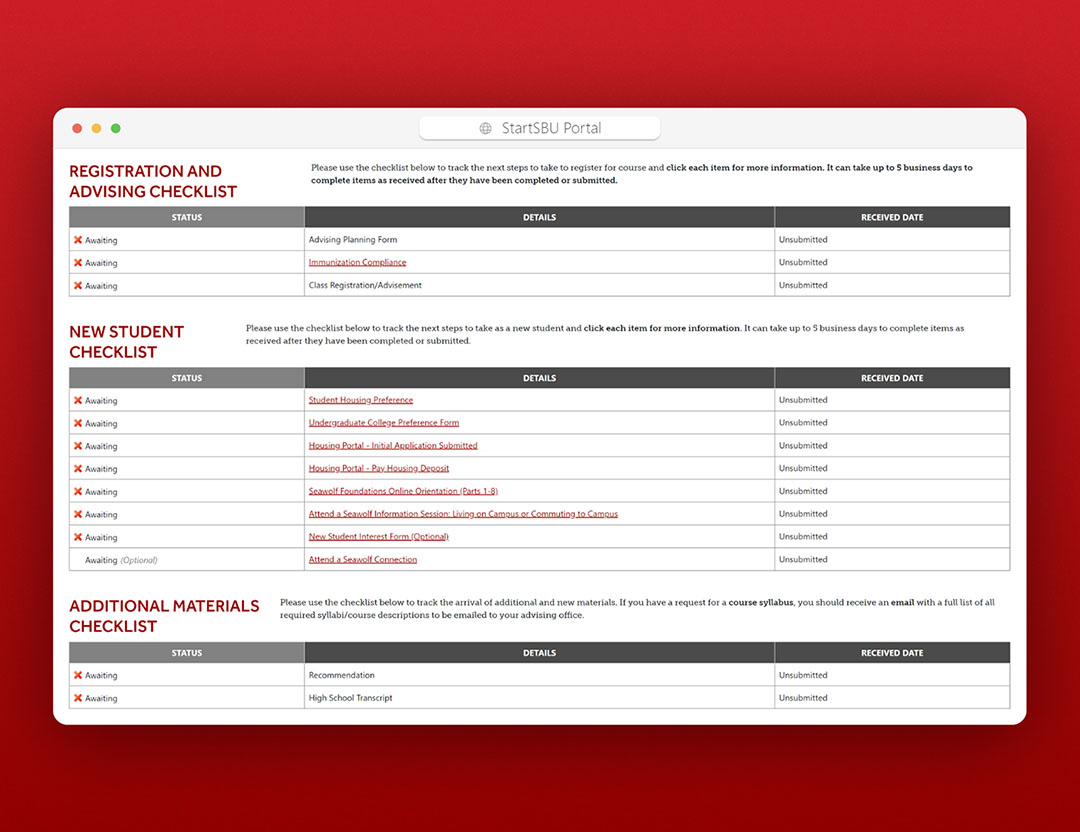Click the Housing Portal - Initial Application Submitted link
The width and height of the screenshot is (1080, 832).
click(x=390, y=445)
